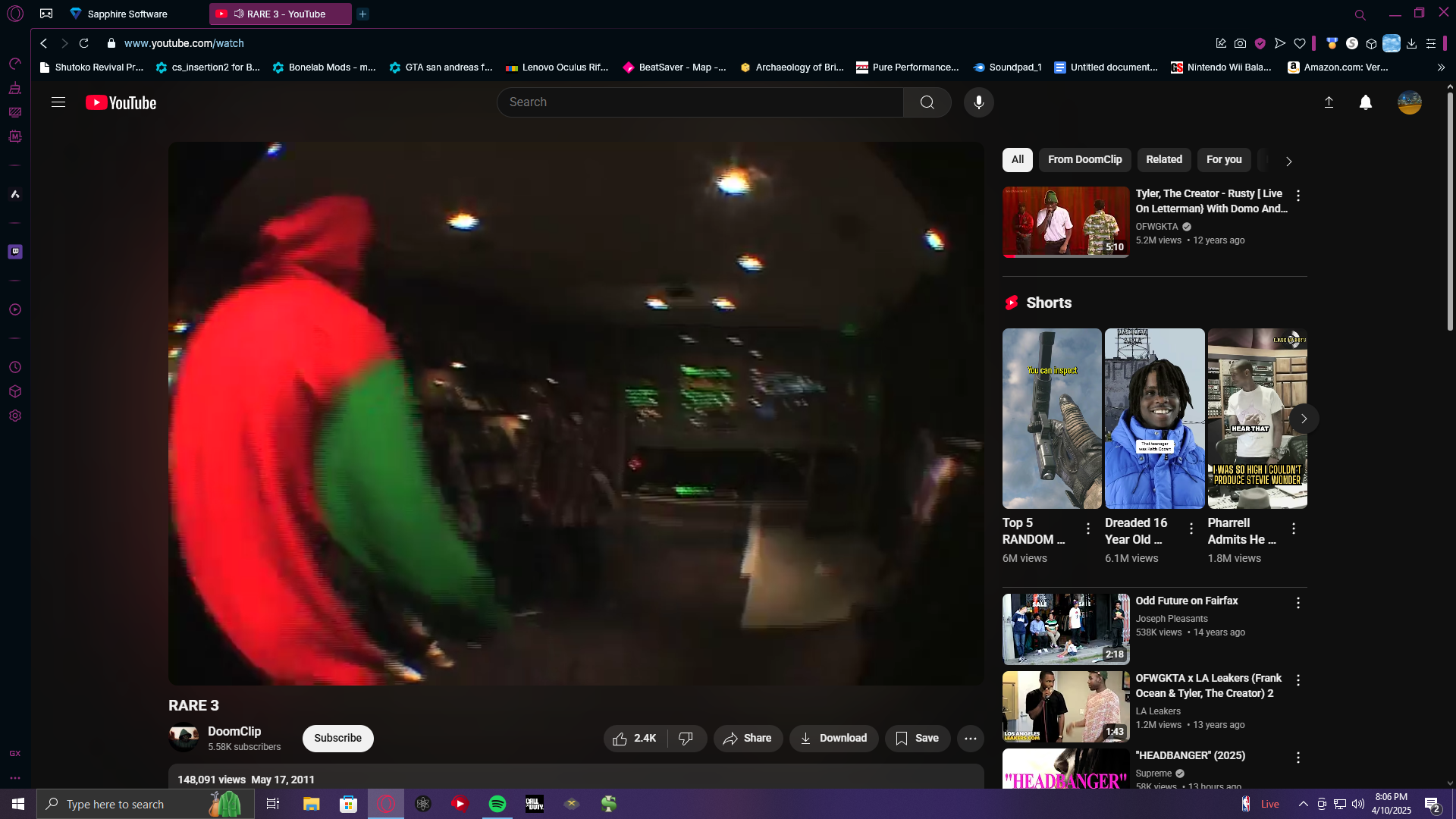Viewport: 1456px width, 819px height.
Task: Open more actions ellipsis under video
Action: point(970,739)
